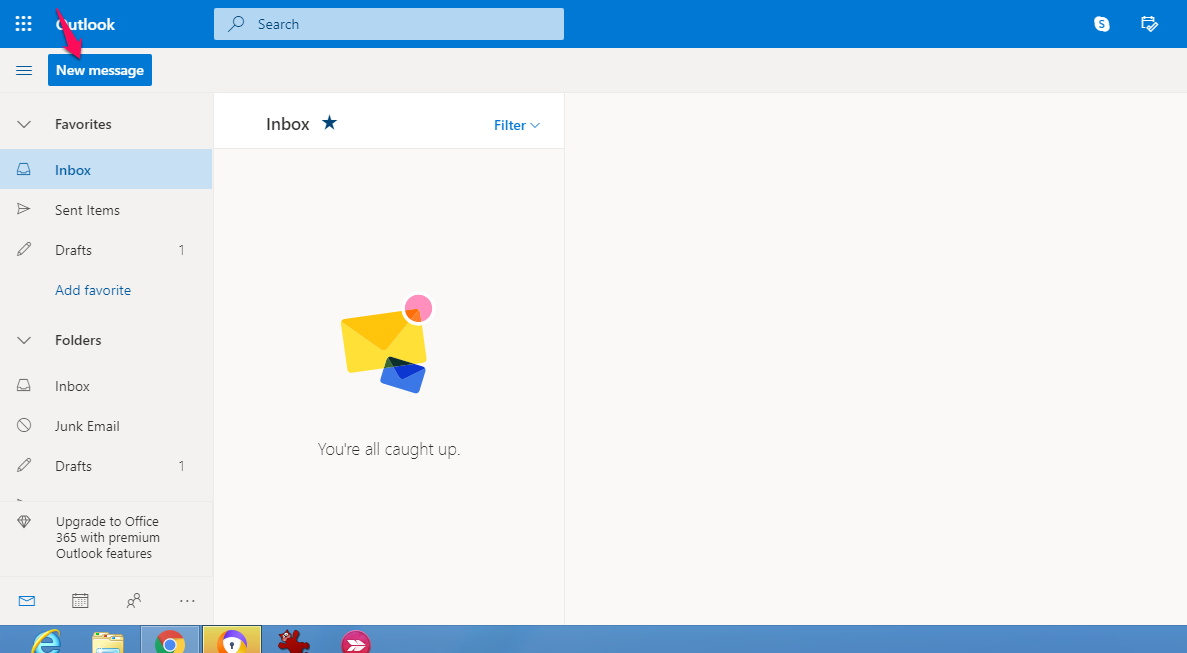Open Skype from the header
The image size is (1187, 653).
click(1101, 23)
